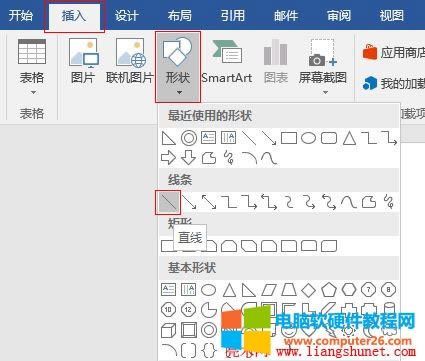Select regular pentagon in 基本形状
Viewport: 425px width, 361px height.
[329, 290]
